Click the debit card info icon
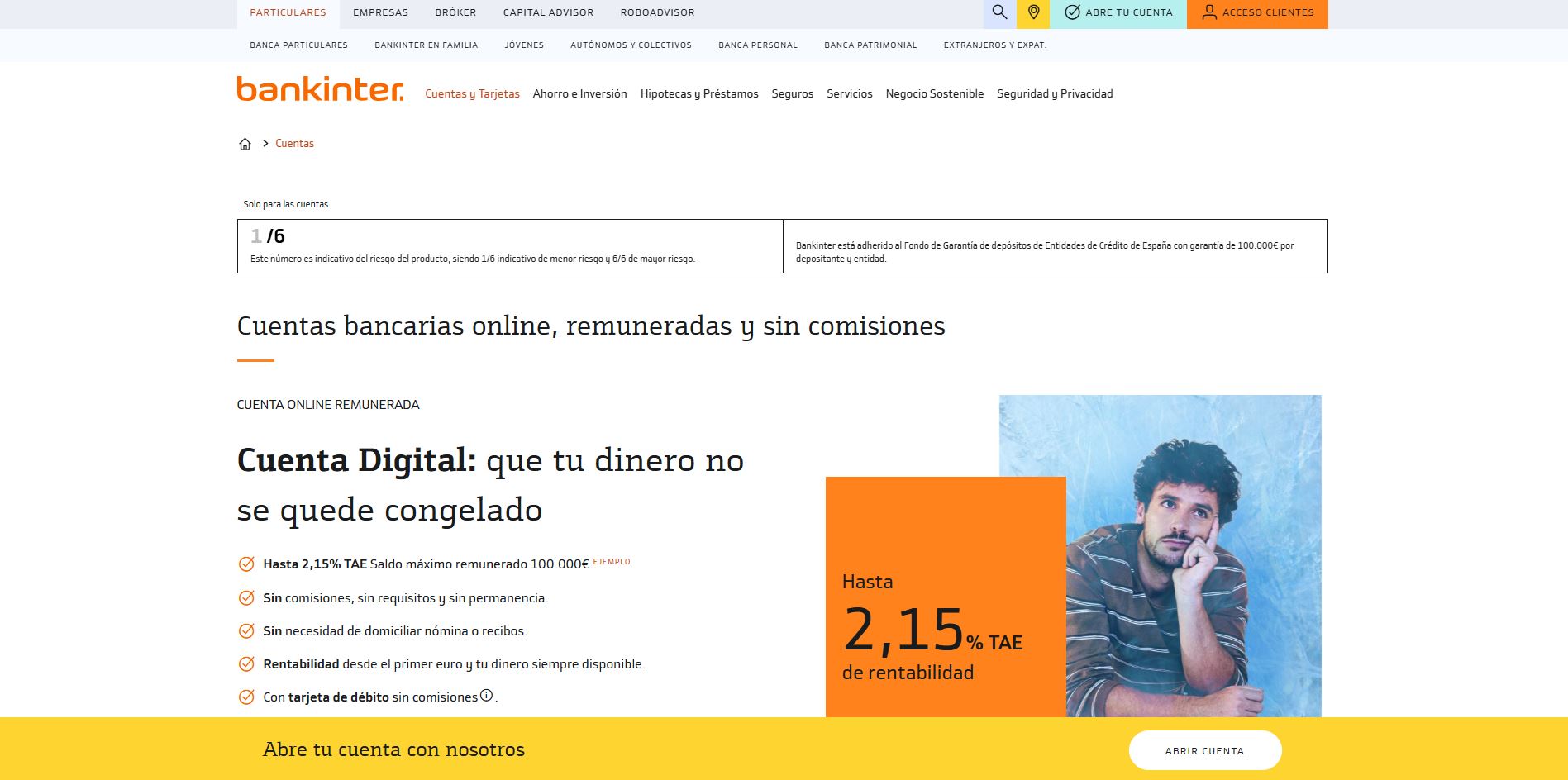 point(487,696)
